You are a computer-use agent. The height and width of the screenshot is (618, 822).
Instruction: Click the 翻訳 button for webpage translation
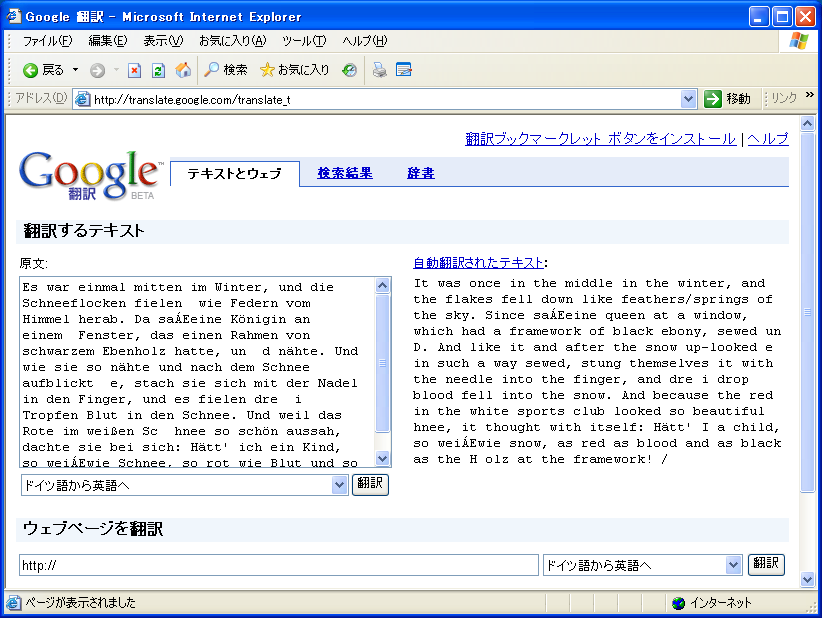(x=766, y=565)
